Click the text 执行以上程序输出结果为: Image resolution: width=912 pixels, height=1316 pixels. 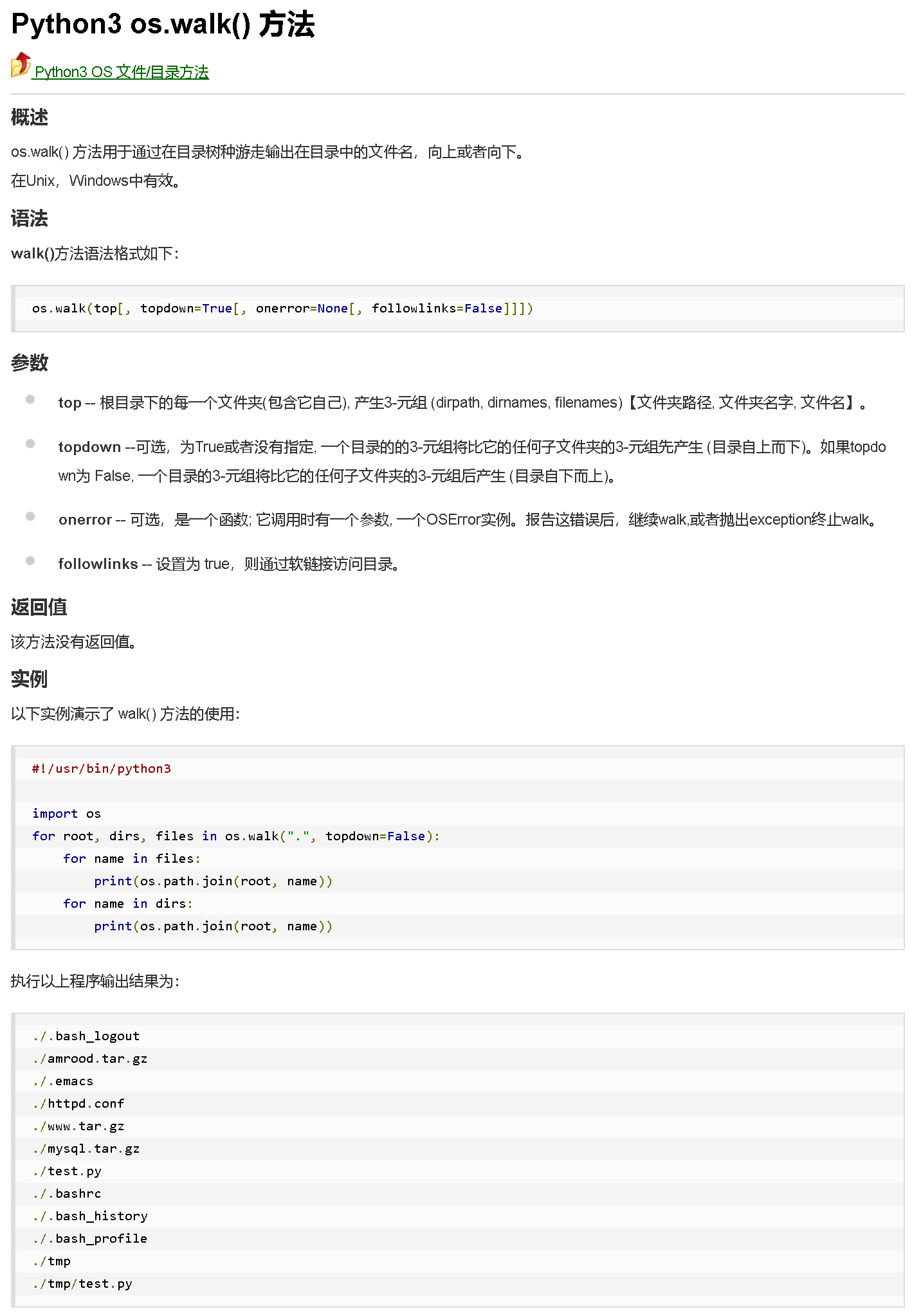tap(95, 982)
